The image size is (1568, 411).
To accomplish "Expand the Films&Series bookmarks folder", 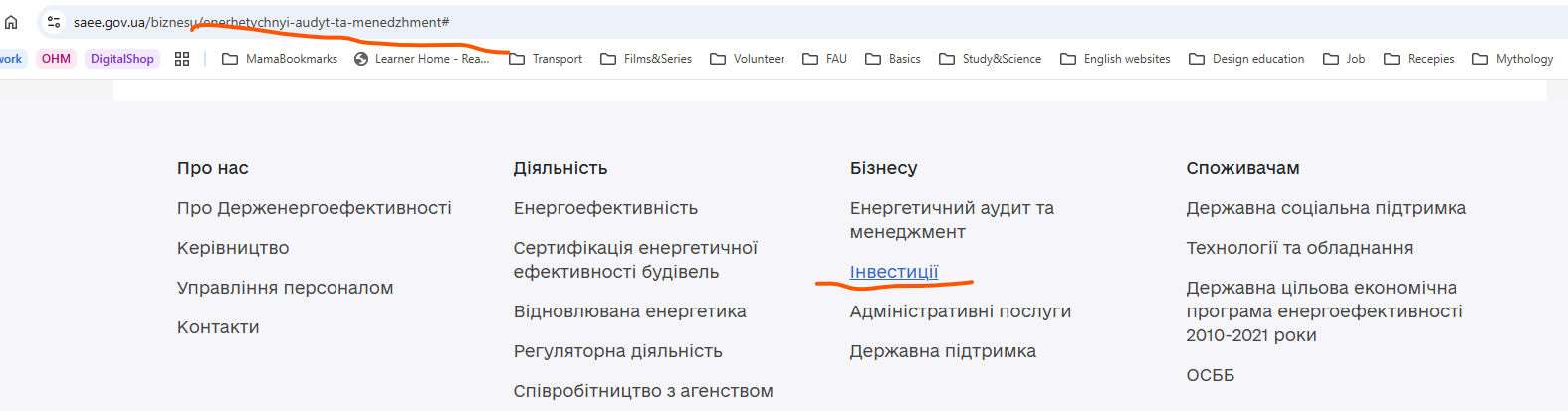I will point(646,59).
